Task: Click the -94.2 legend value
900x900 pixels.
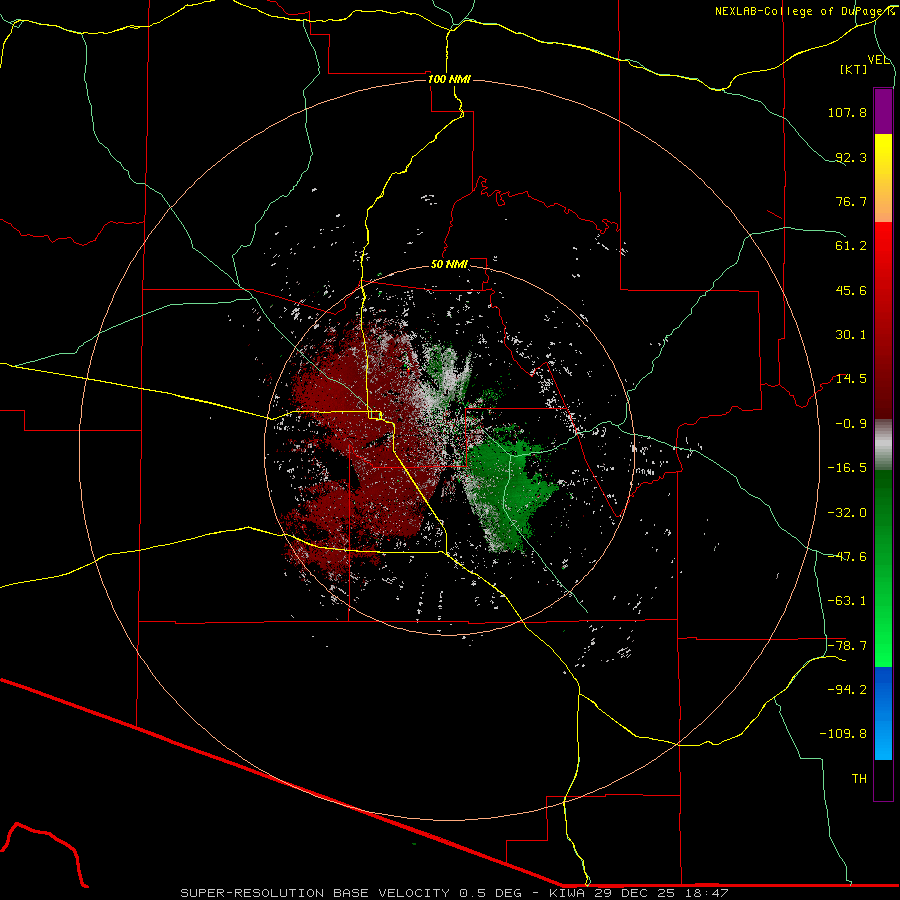Action: 847,690
